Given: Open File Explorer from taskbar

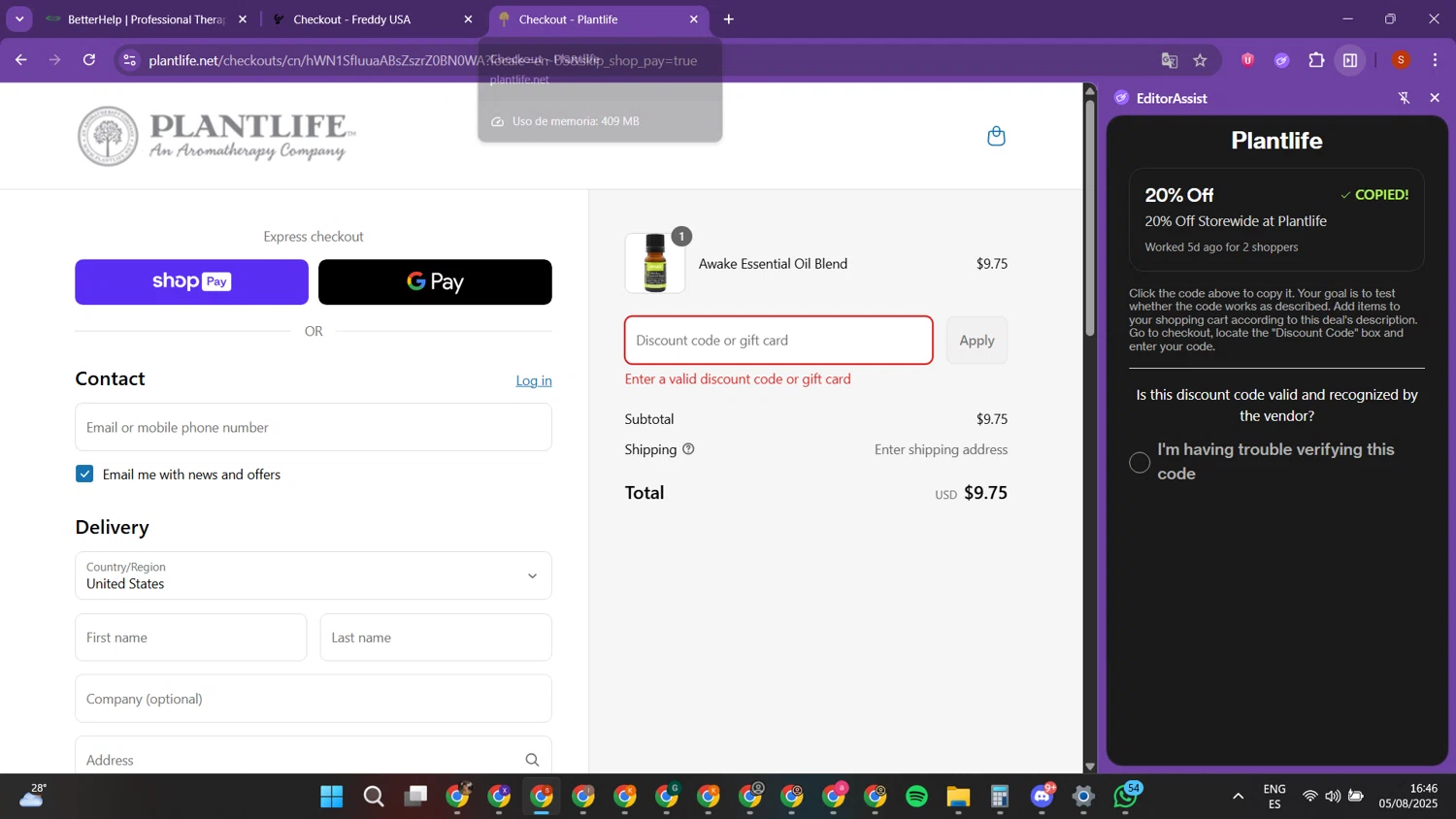Looking at the screenshot, I should coord(959,797).
